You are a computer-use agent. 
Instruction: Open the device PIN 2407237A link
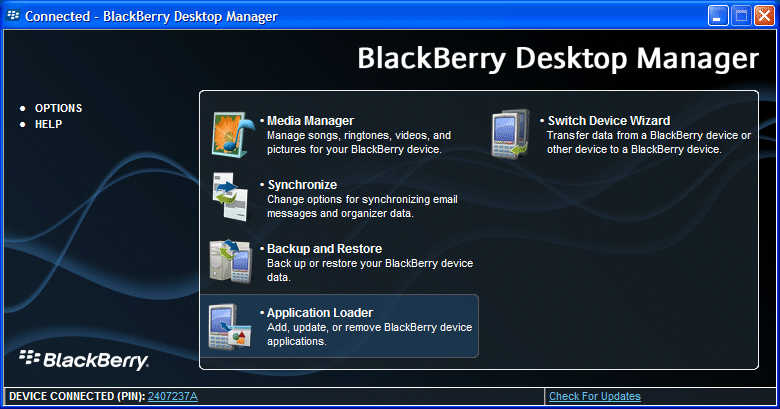(x=173, y=397)
